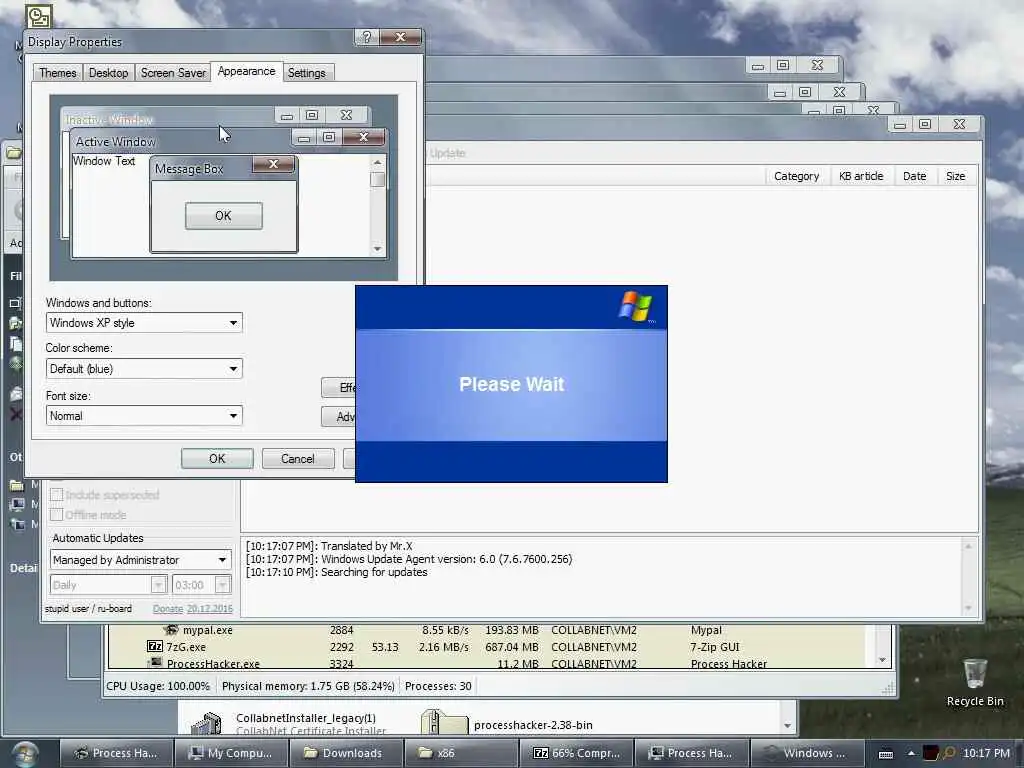Click the CollabnetInstaller_legacy(1) file icon

click(x=206, y=723)
